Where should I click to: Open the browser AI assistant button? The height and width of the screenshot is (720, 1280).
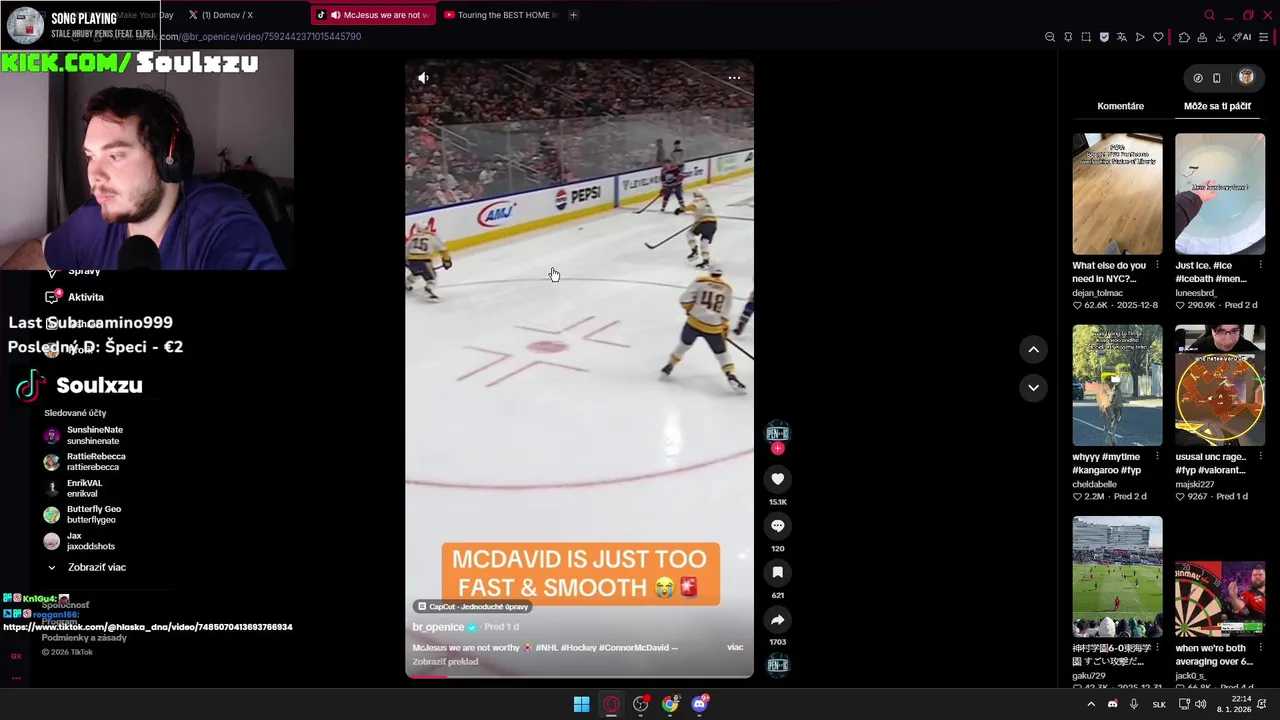pyautogui.click(x=1242, y=37)
